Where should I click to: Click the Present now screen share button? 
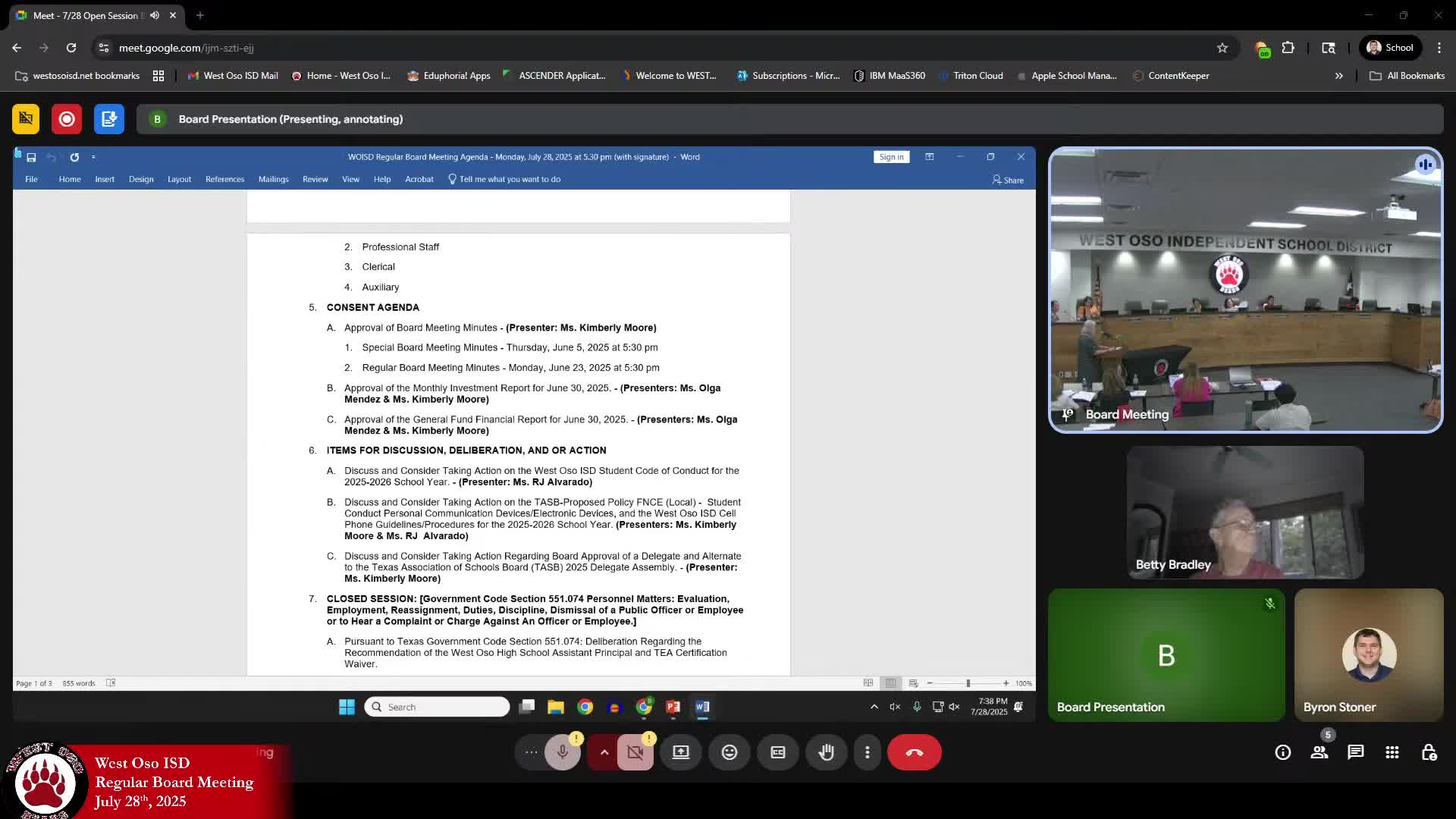tap(681, 752)
